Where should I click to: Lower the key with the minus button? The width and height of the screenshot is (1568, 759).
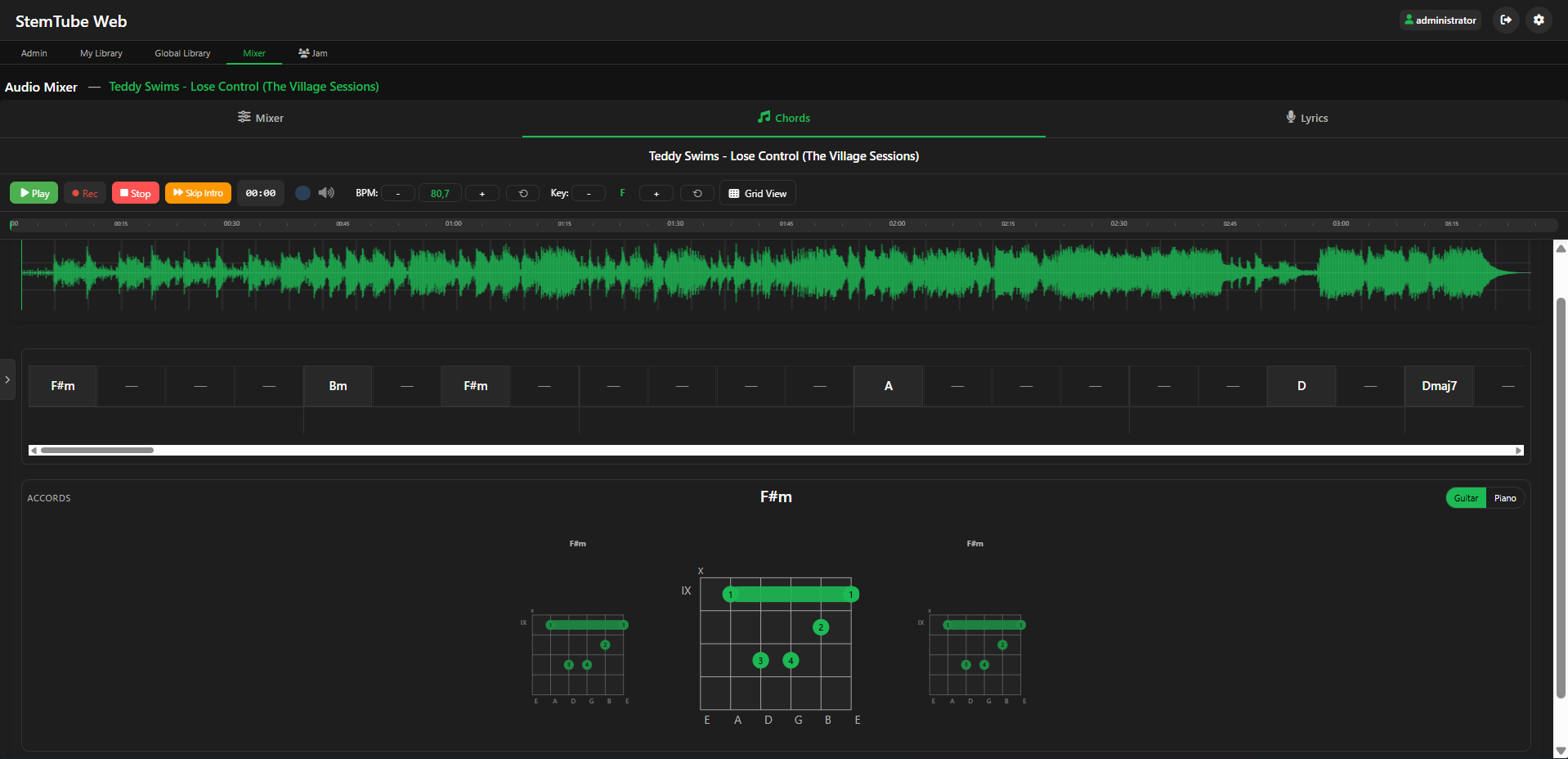(589, 194)
